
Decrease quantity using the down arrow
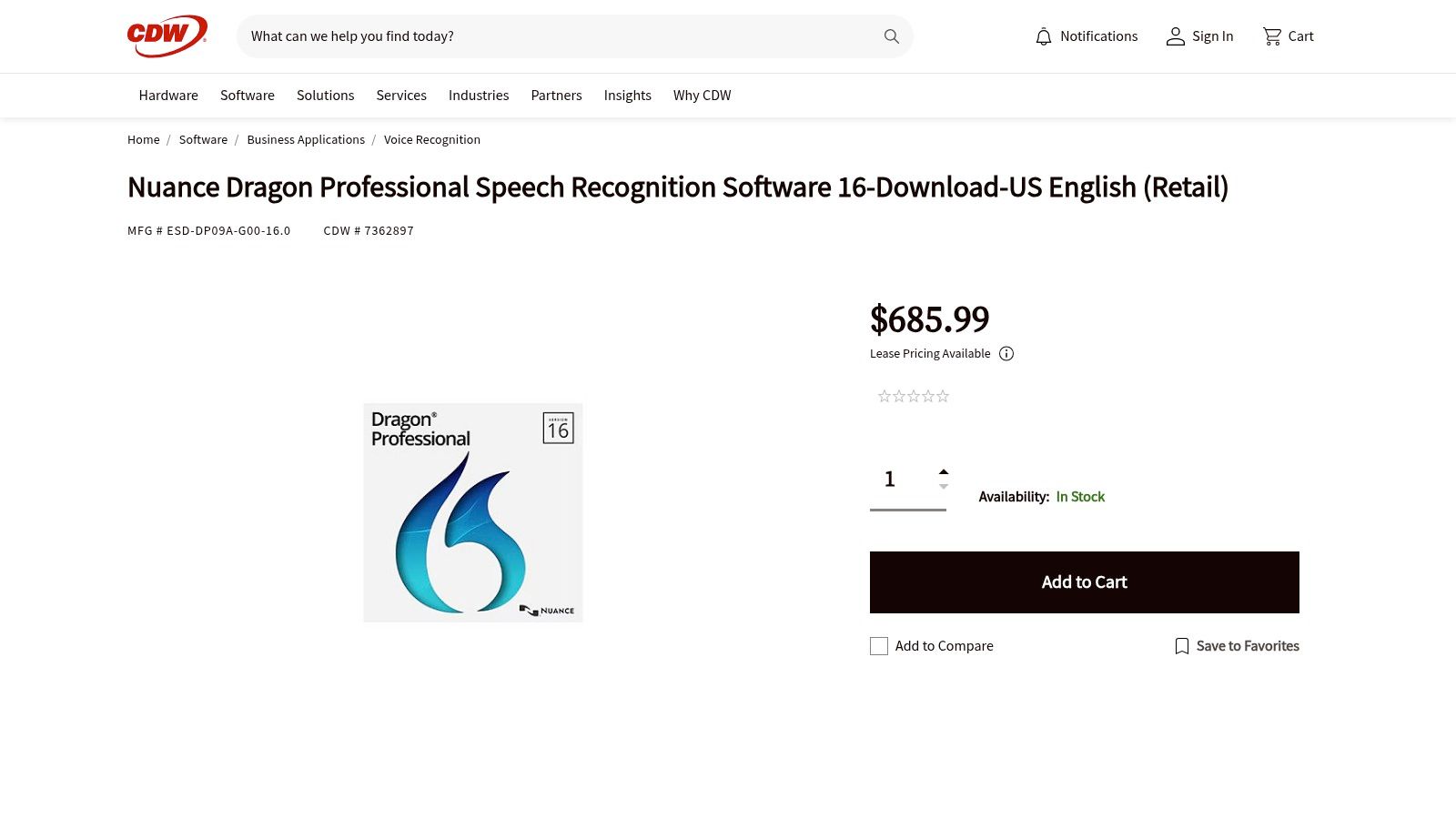(x=944, y=487)
